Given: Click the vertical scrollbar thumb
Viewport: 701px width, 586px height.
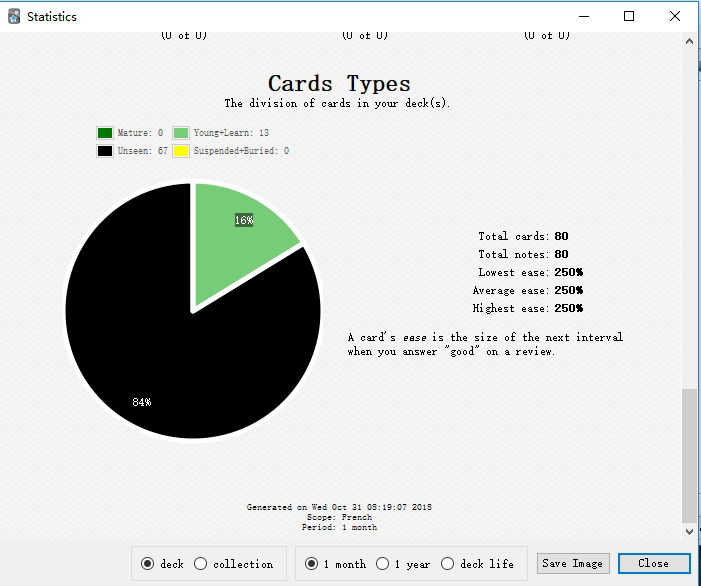Looking at the screenshot, I should [689, 455].
